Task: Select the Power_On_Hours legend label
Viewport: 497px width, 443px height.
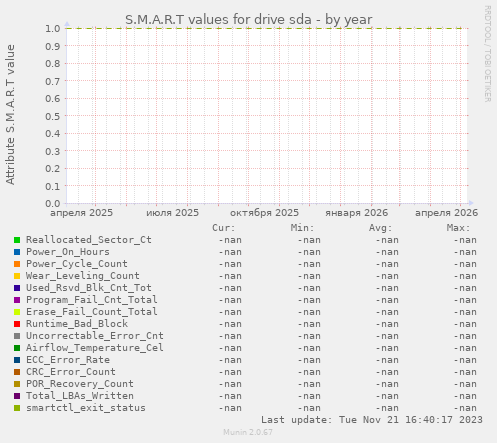Action: click(68, 252)
